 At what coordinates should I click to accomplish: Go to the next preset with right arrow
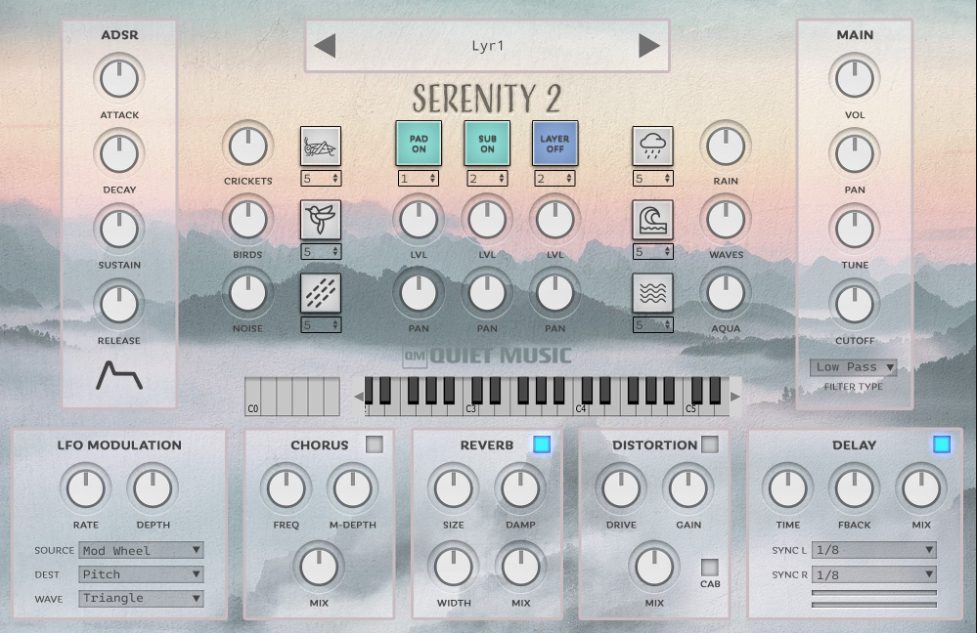(649, 46)
